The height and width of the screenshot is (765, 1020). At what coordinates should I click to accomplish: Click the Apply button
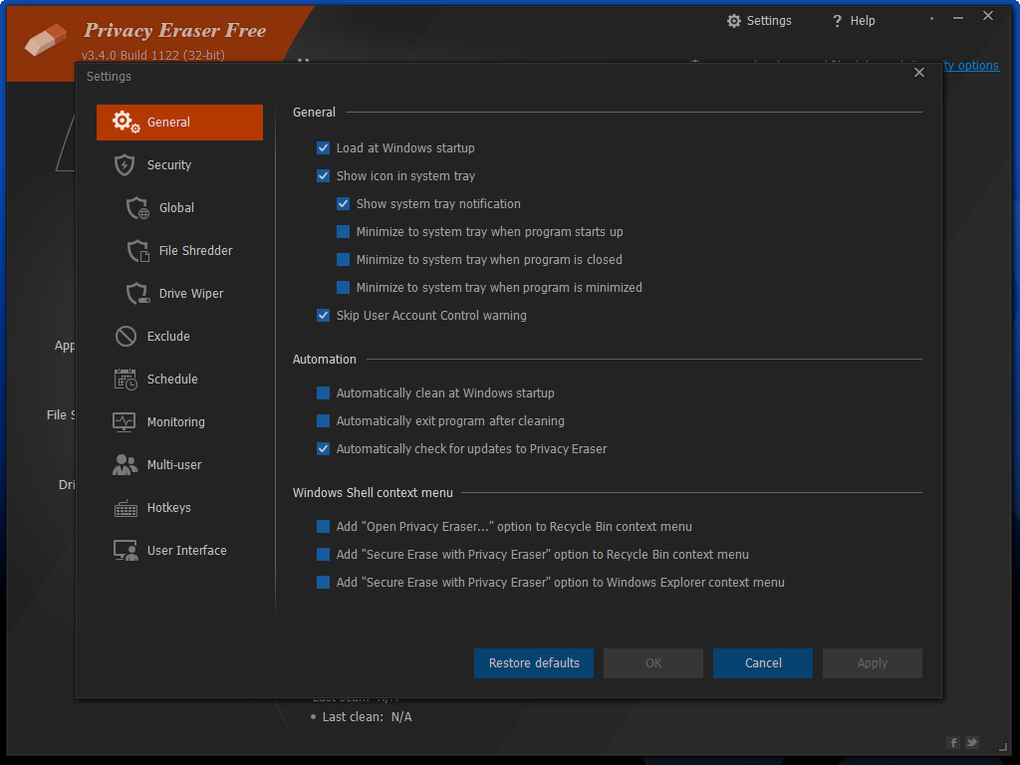click(x=872, y=663)
